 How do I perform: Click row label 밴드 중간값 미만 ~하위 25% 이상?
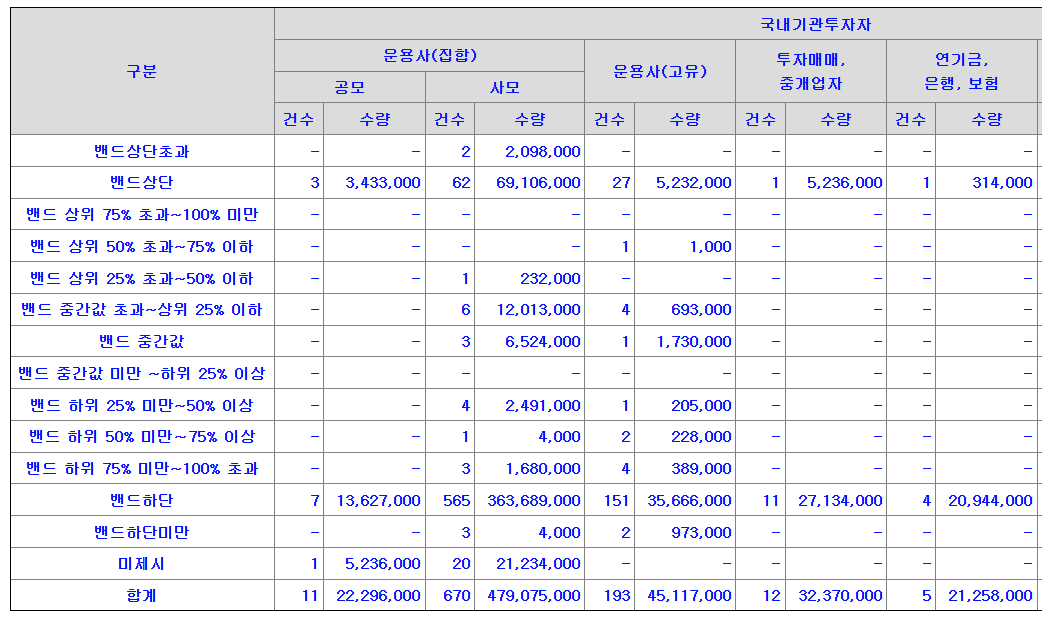[142, 373]
